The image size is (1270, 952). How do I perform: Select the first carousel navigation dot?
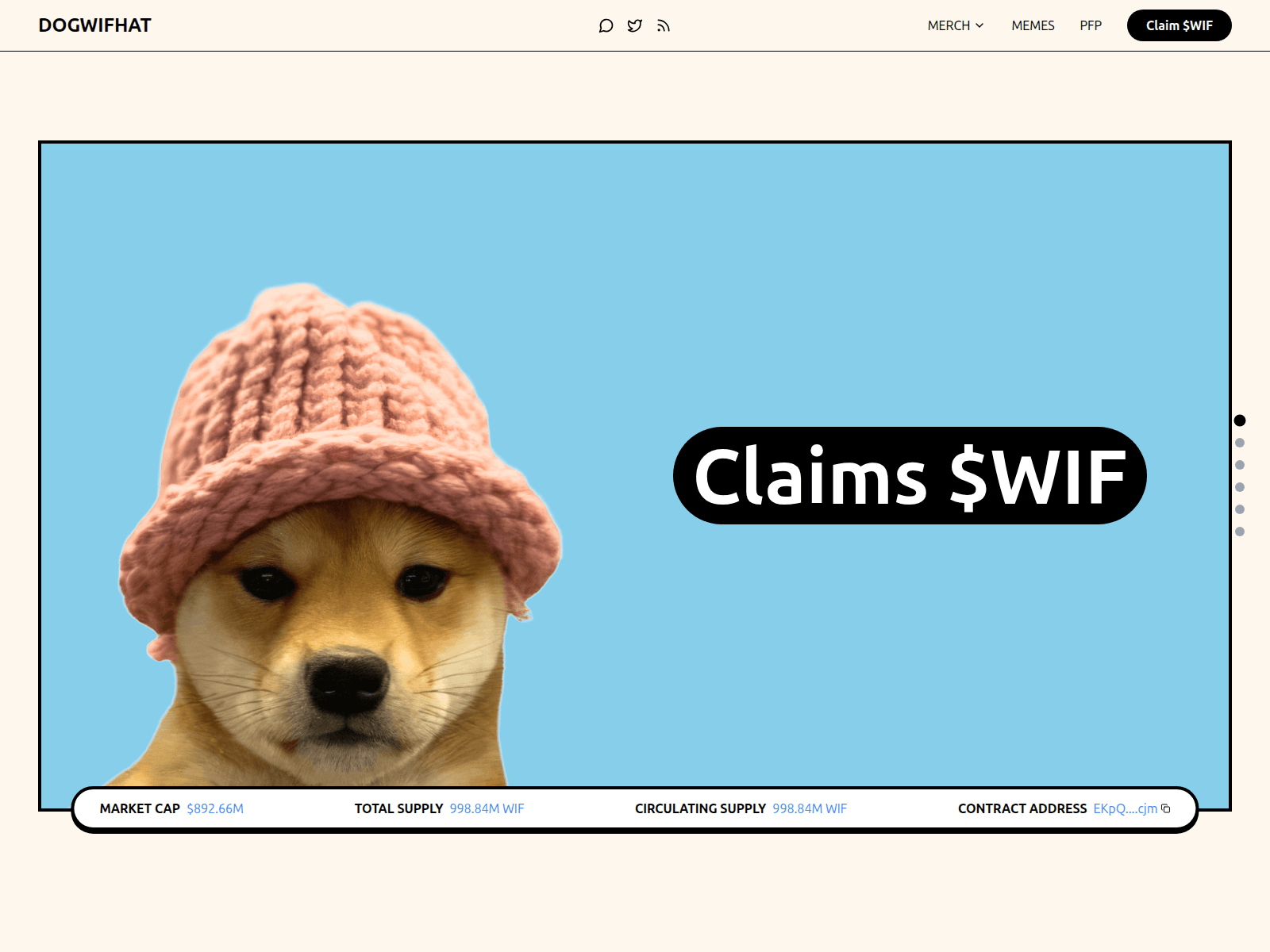pos(1240,420)
